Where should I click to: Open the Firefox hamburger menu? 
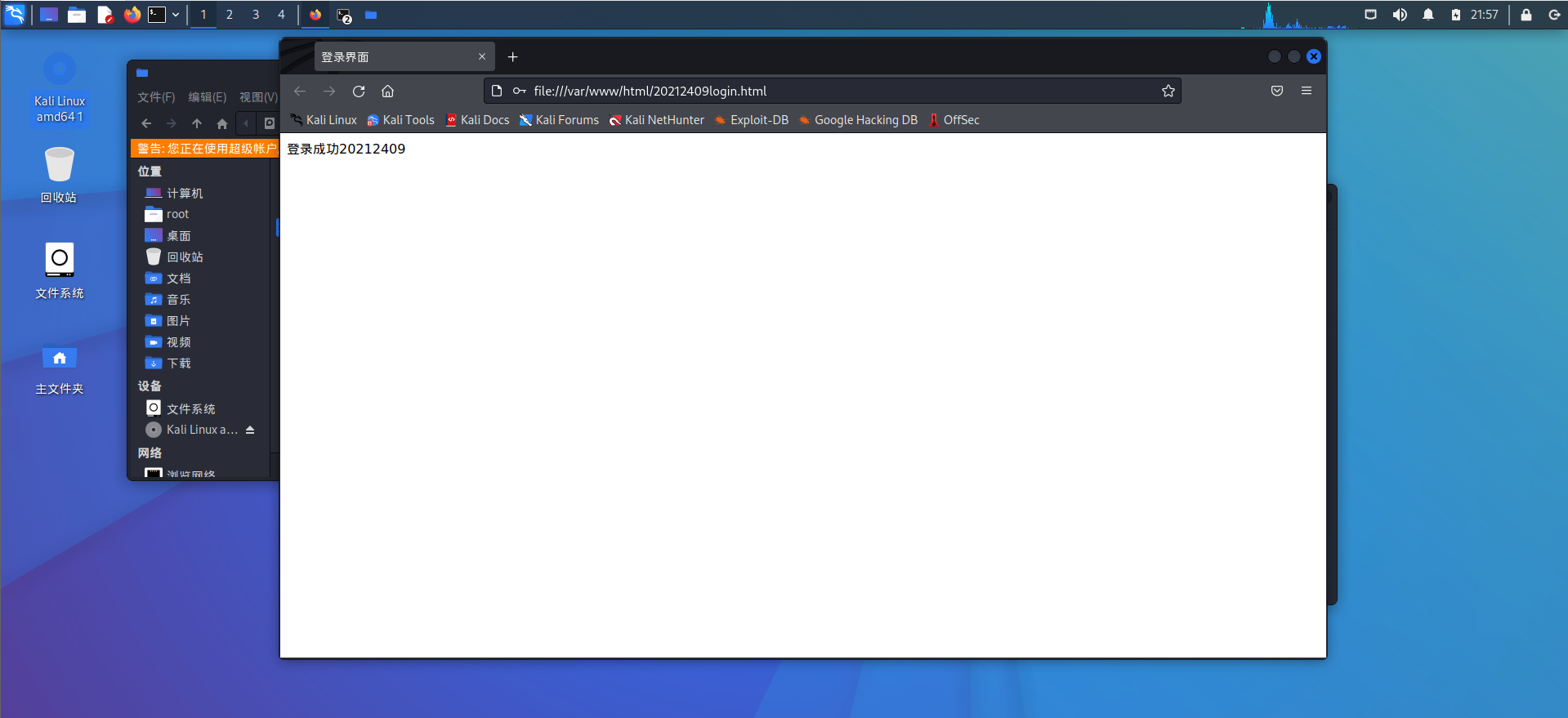coord(1307,91)
